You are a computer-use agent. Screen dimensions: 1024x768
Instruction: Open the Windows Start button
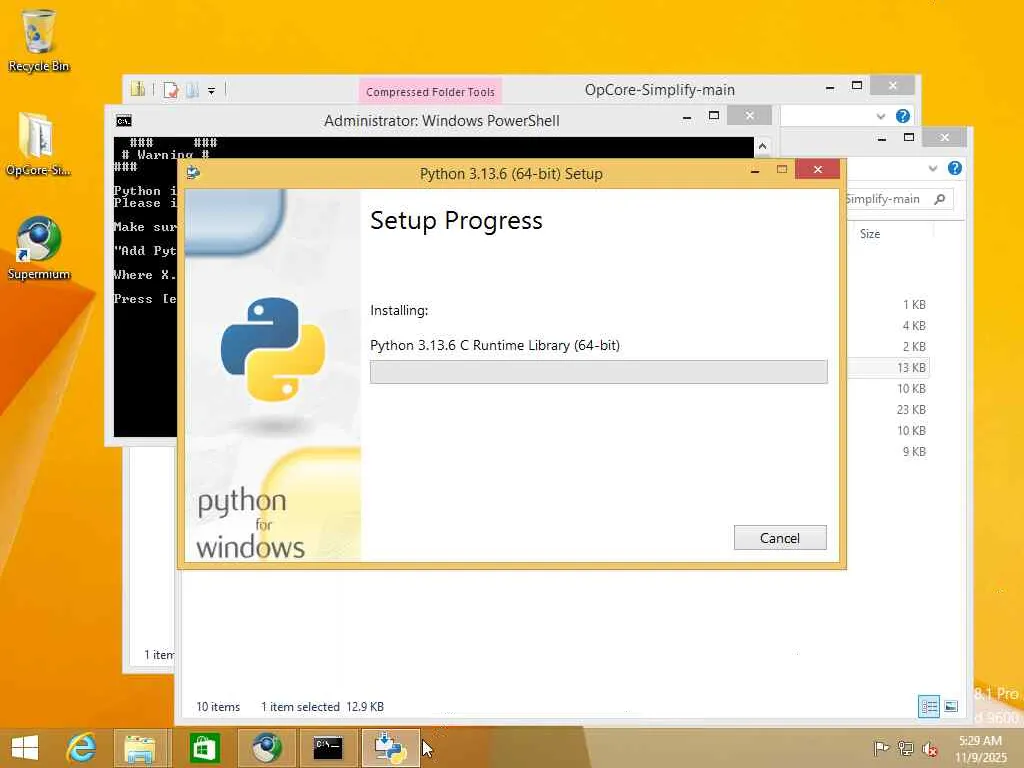pos(25,748)
